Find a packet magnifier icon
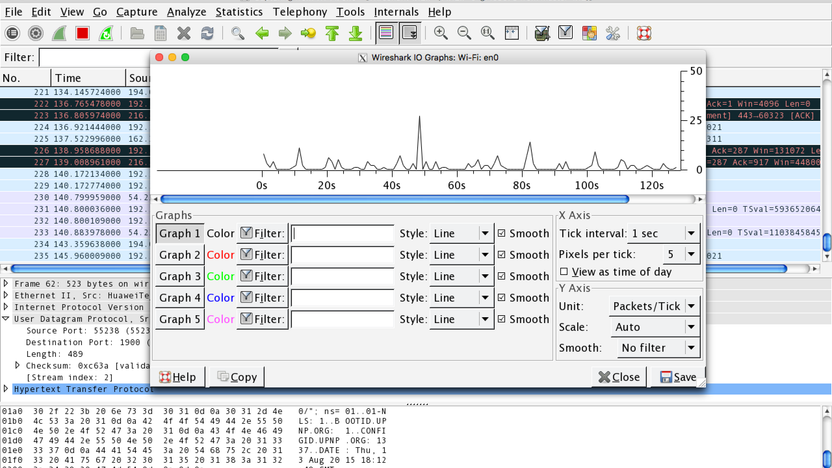 (x=238, y=33)
